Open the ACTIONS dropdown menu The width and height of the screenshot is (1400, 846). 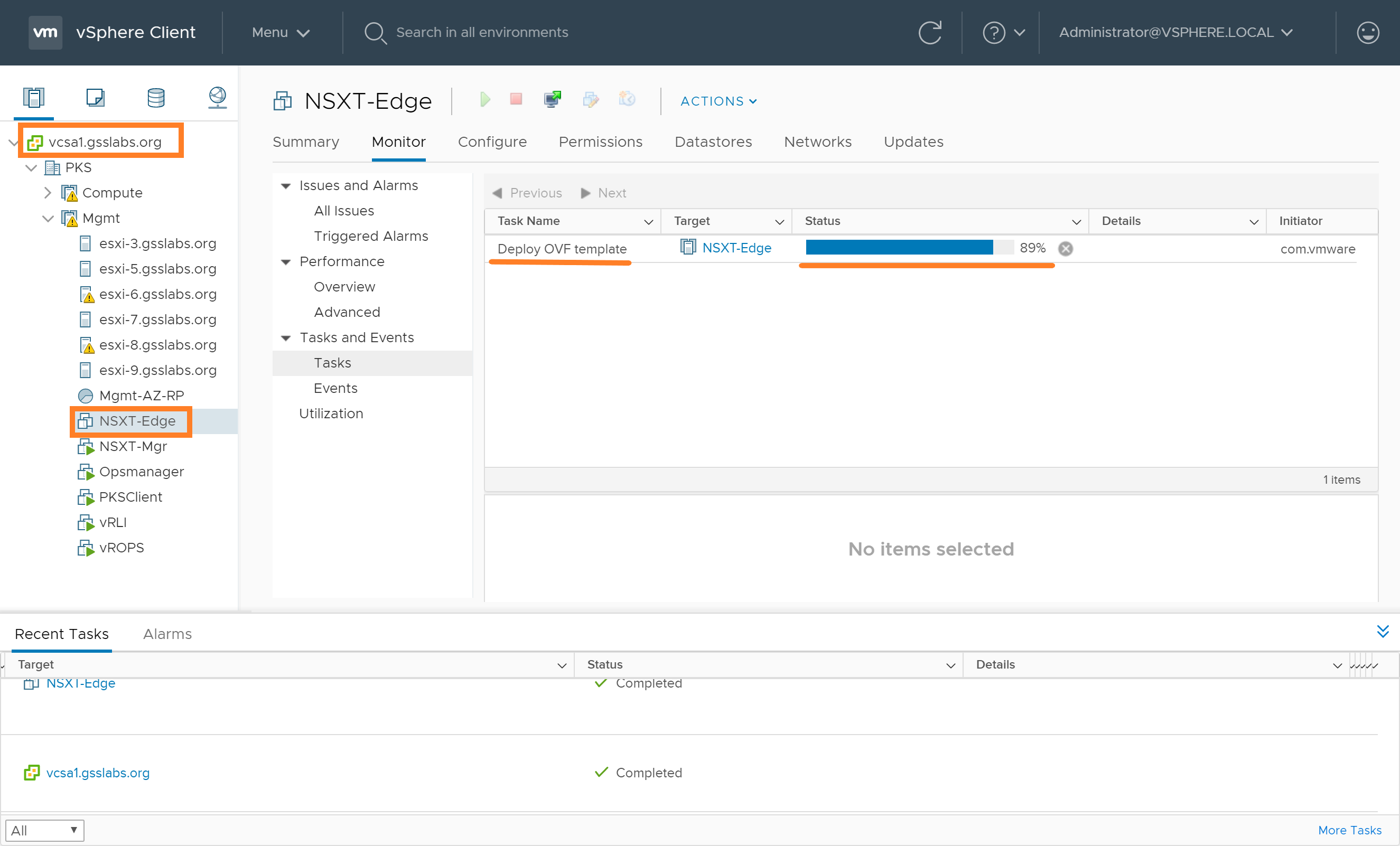click(718, 101)
